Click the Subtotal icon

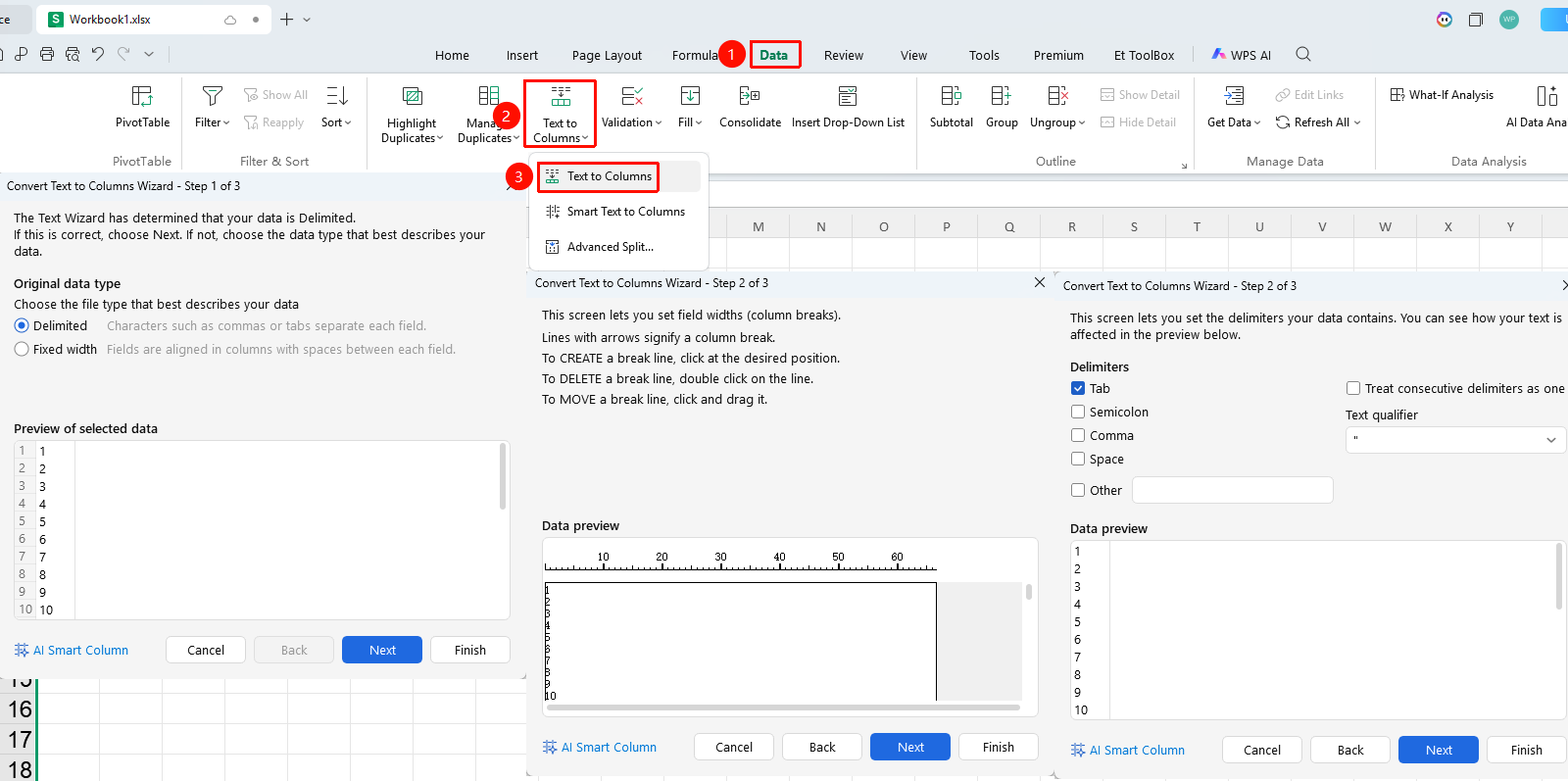(951, 96)
